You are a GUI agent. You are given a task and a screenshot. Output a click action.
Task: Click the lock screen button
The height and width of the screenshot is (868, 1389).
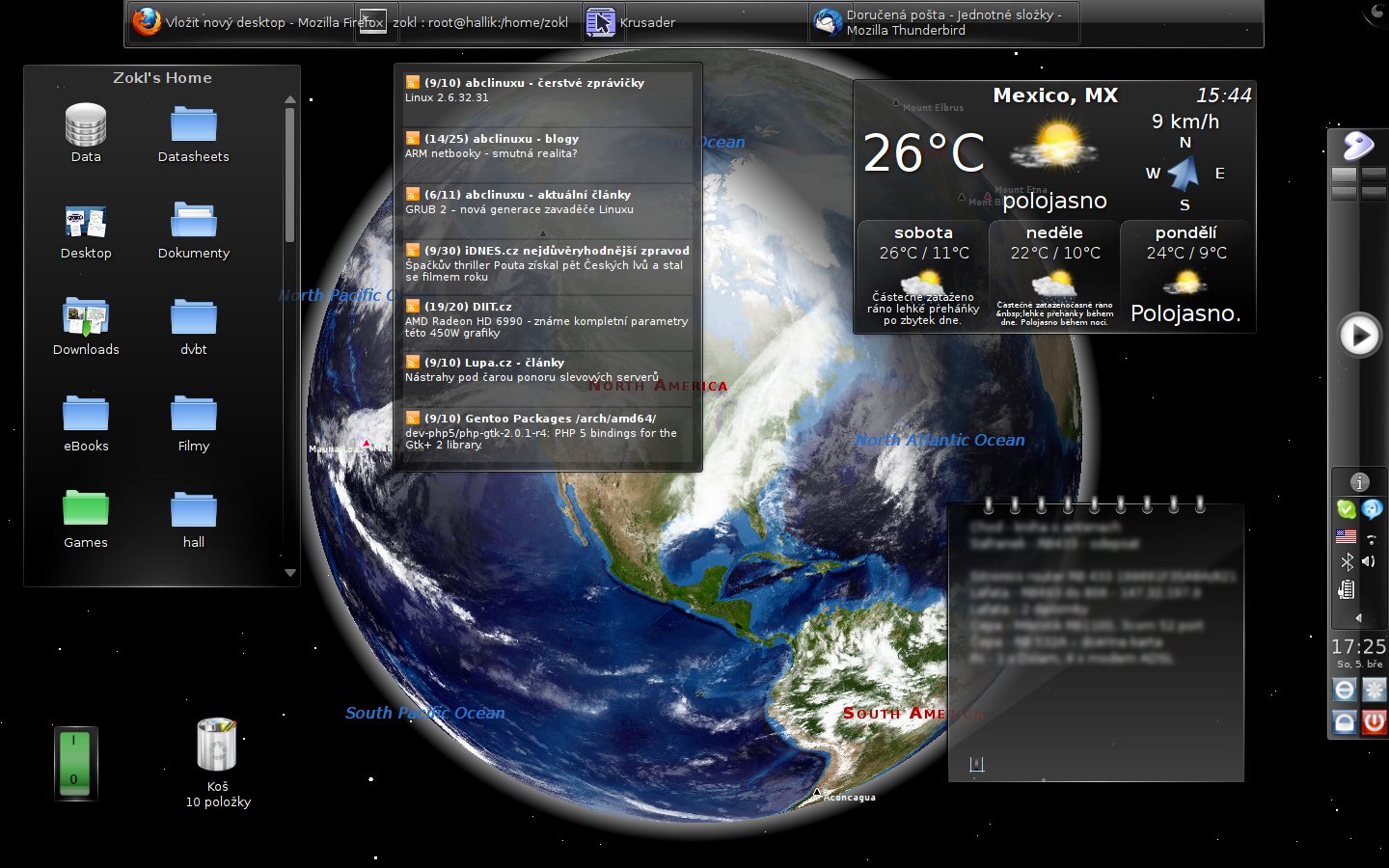click(x=1345, y=720)
